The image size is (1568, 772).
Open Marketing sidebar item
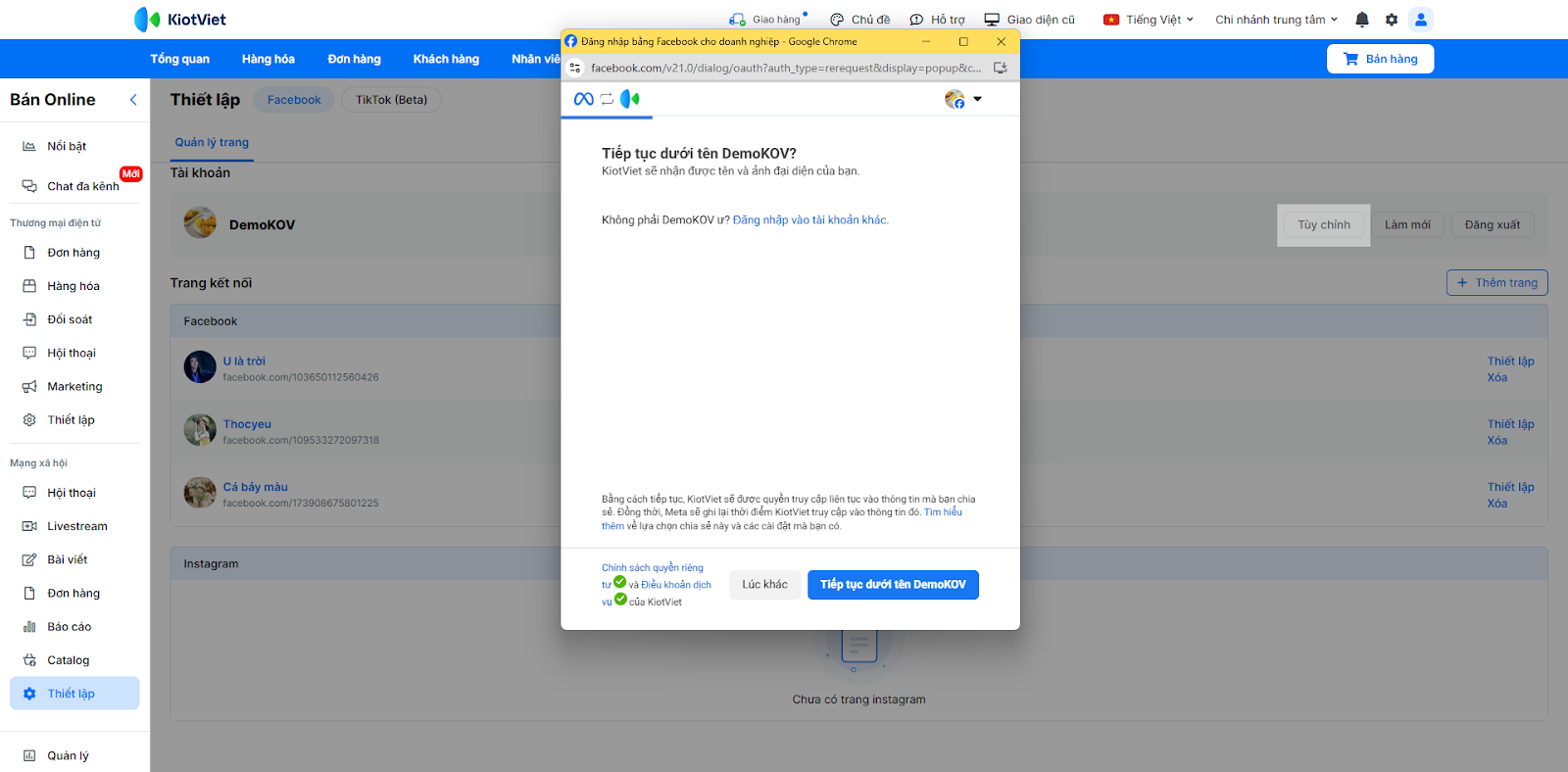click(74, 386)
